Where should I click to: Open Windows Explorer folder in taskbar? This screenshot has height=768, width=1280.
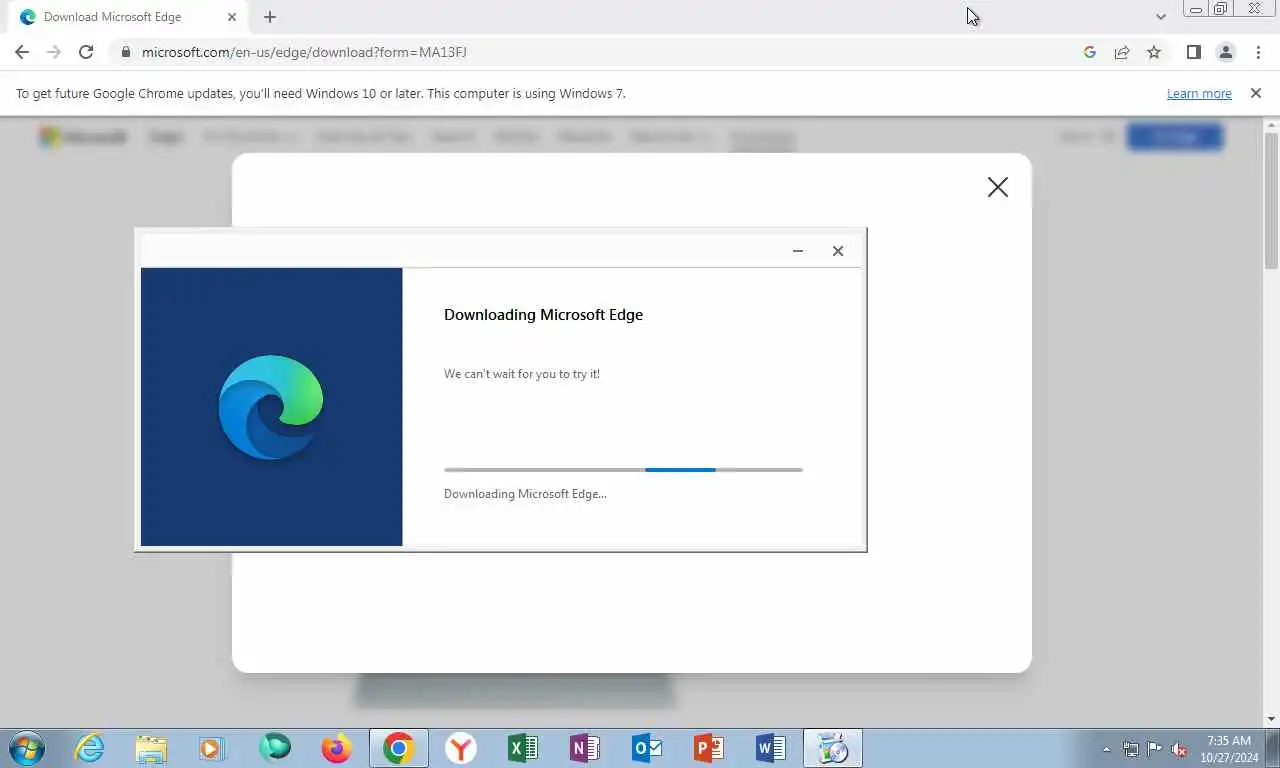151,748
